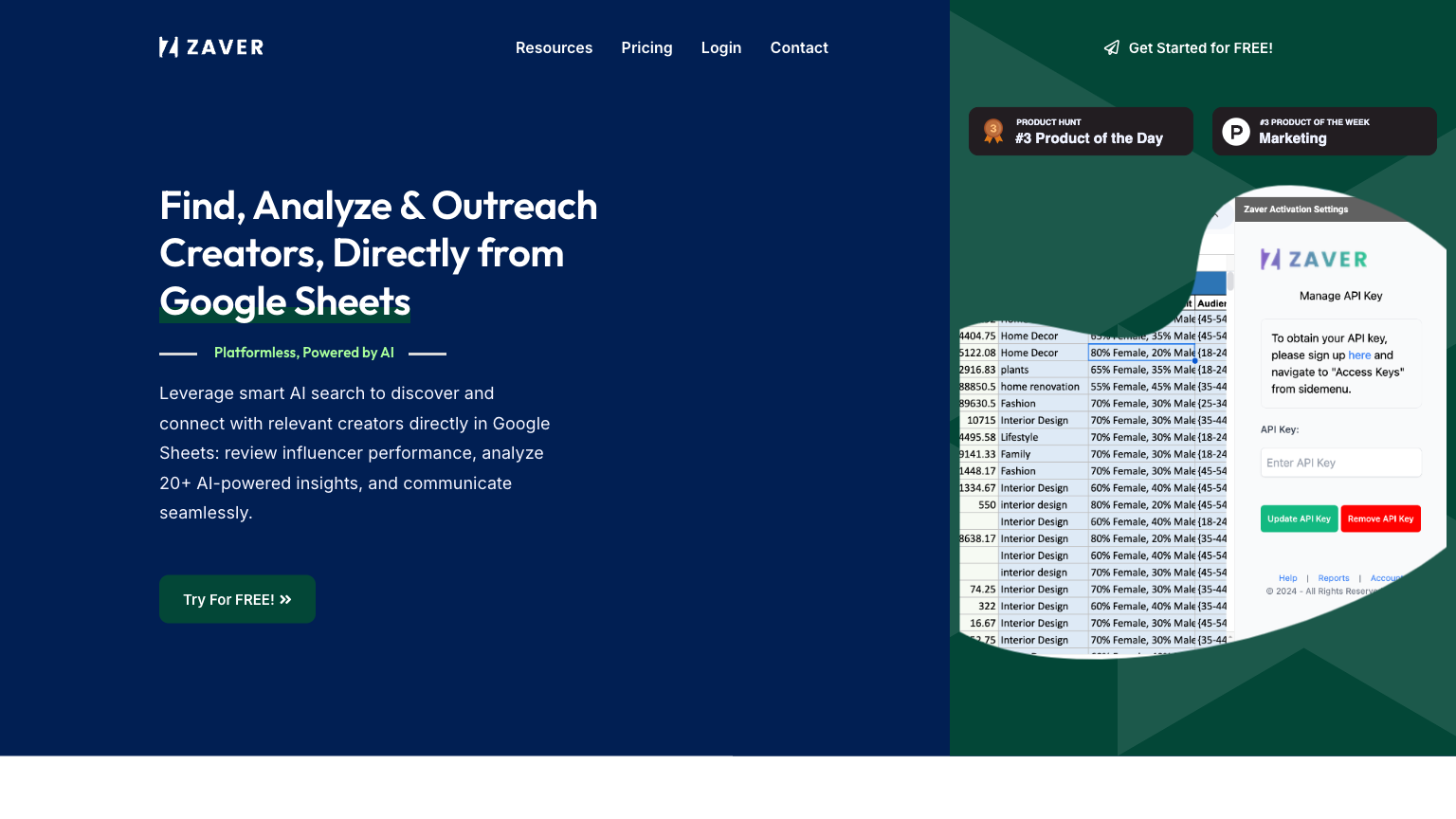Navigate to the Contact page
Screen dimensions: 1456x819
[798, 48]
